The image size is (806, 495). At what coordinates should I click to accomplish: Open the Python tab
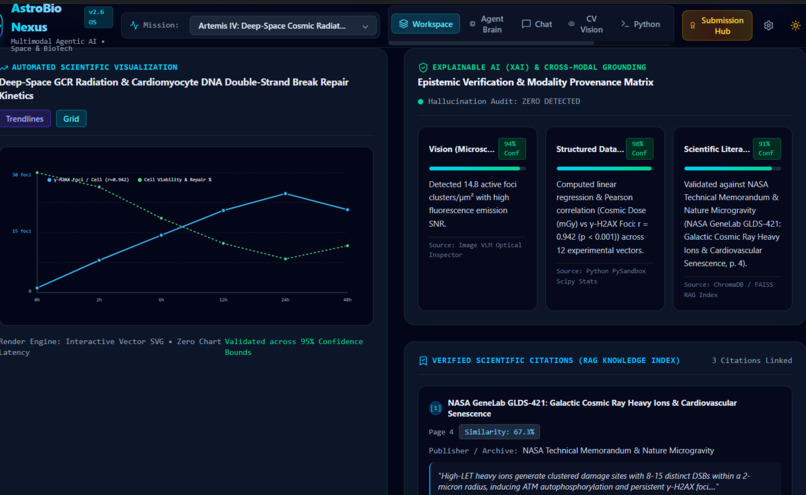point(640,24)
